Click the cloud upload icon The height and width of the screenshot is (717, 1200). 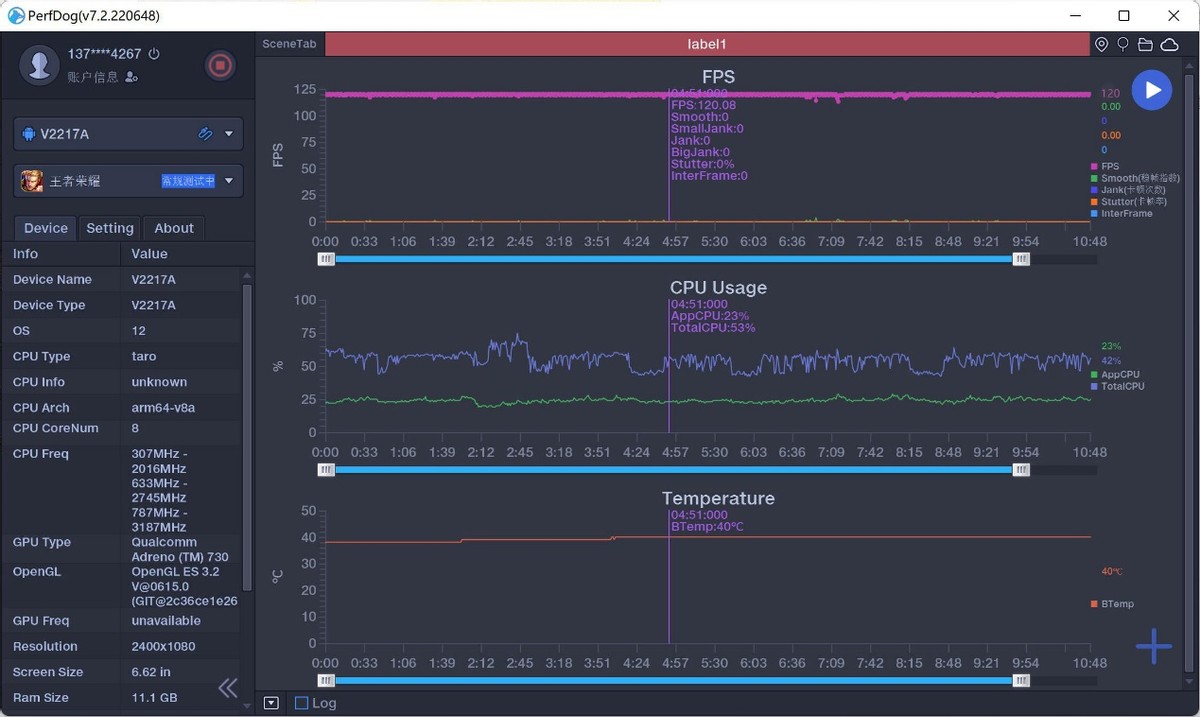[1168, 45]
